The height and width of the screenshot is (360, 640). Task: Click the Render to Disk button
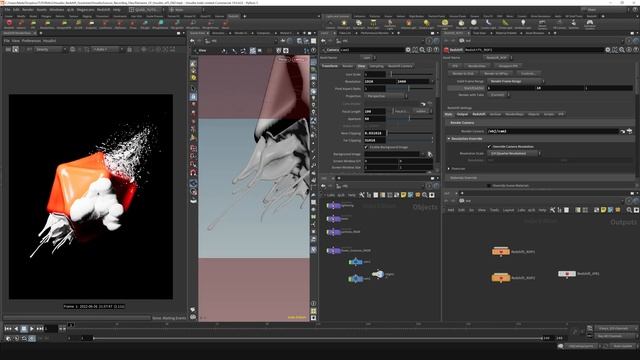pos(463,73)
